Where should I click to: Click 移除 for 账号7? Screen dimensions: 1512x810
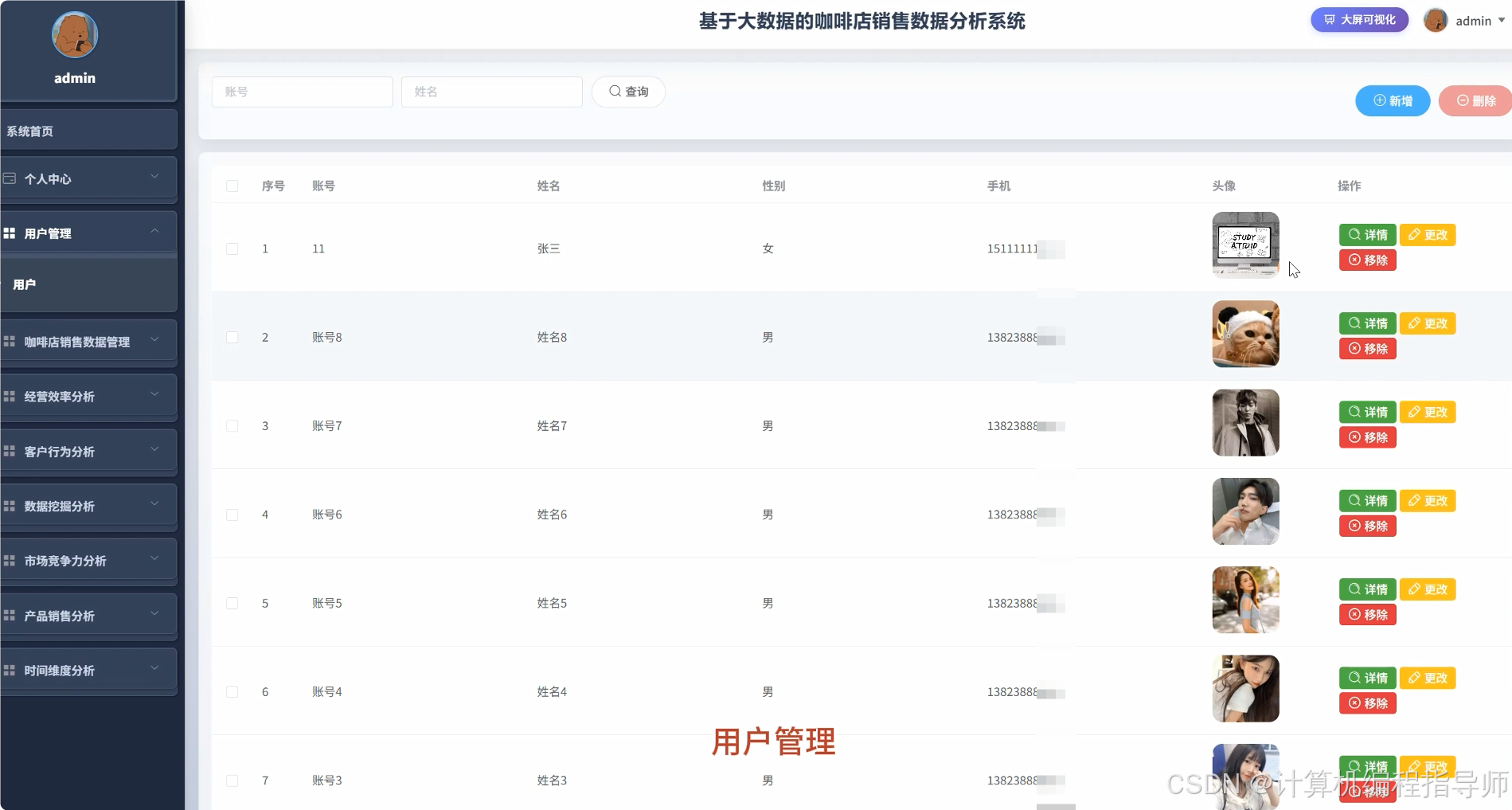1366,437
